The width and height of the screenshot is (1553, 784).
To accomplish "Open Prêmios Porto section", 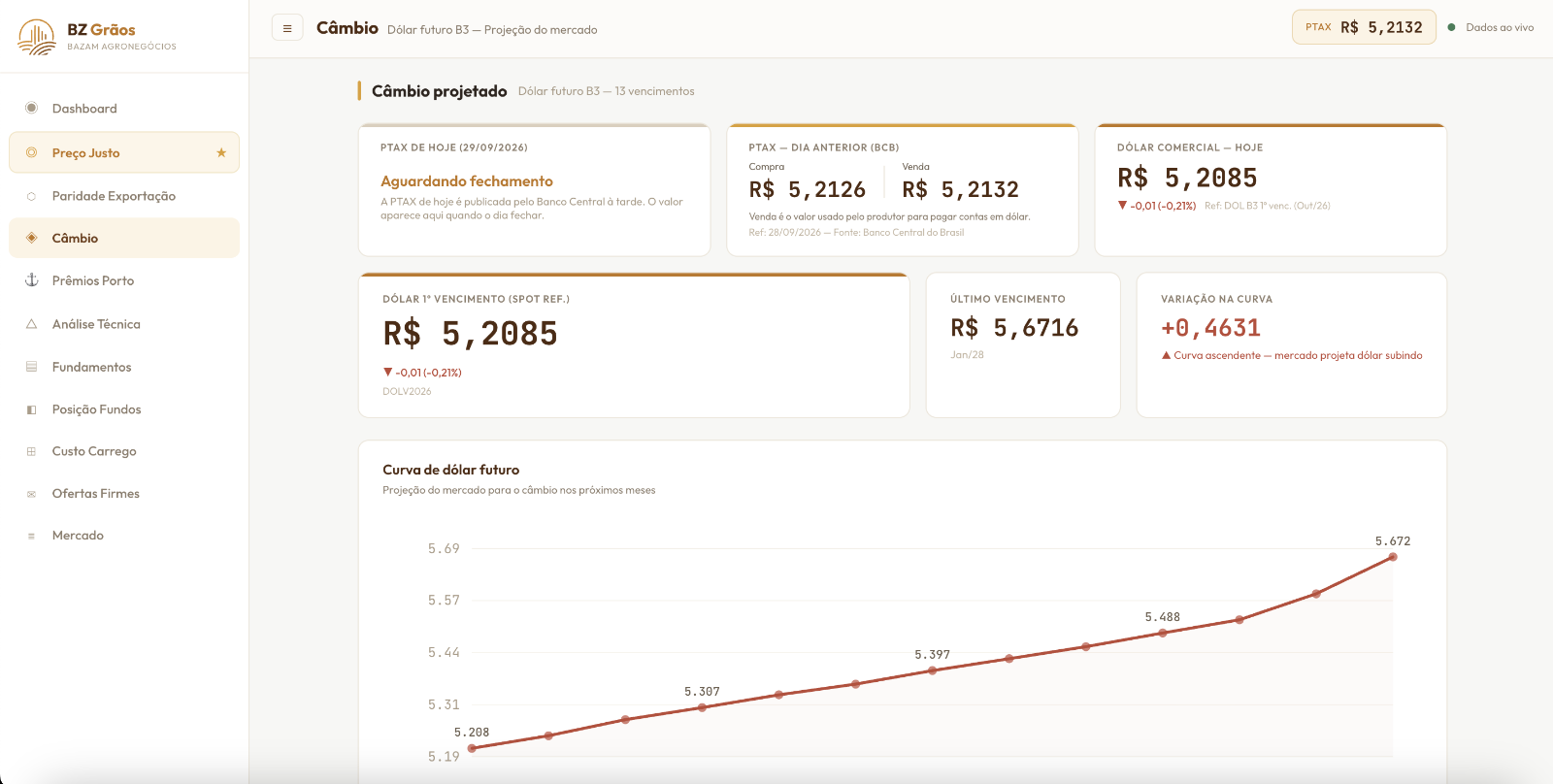I will click(x=124, y=280).
